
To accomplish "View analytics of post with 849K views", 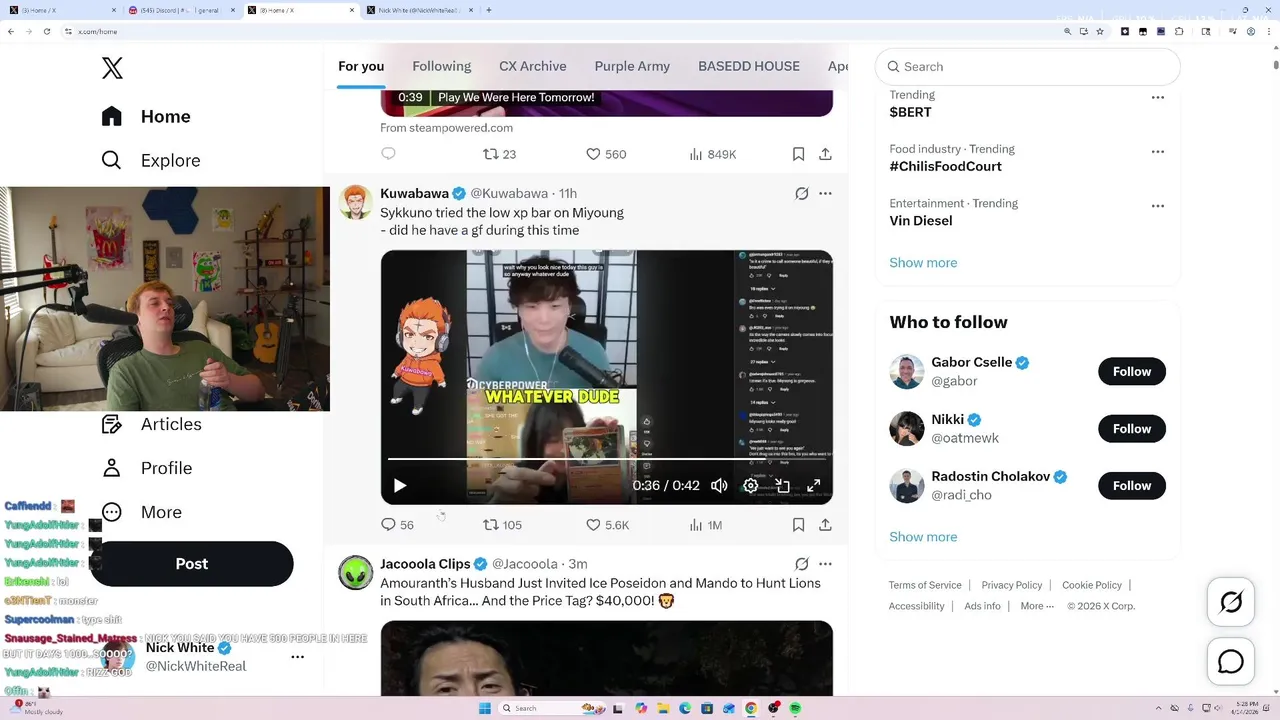I will 712,154.
